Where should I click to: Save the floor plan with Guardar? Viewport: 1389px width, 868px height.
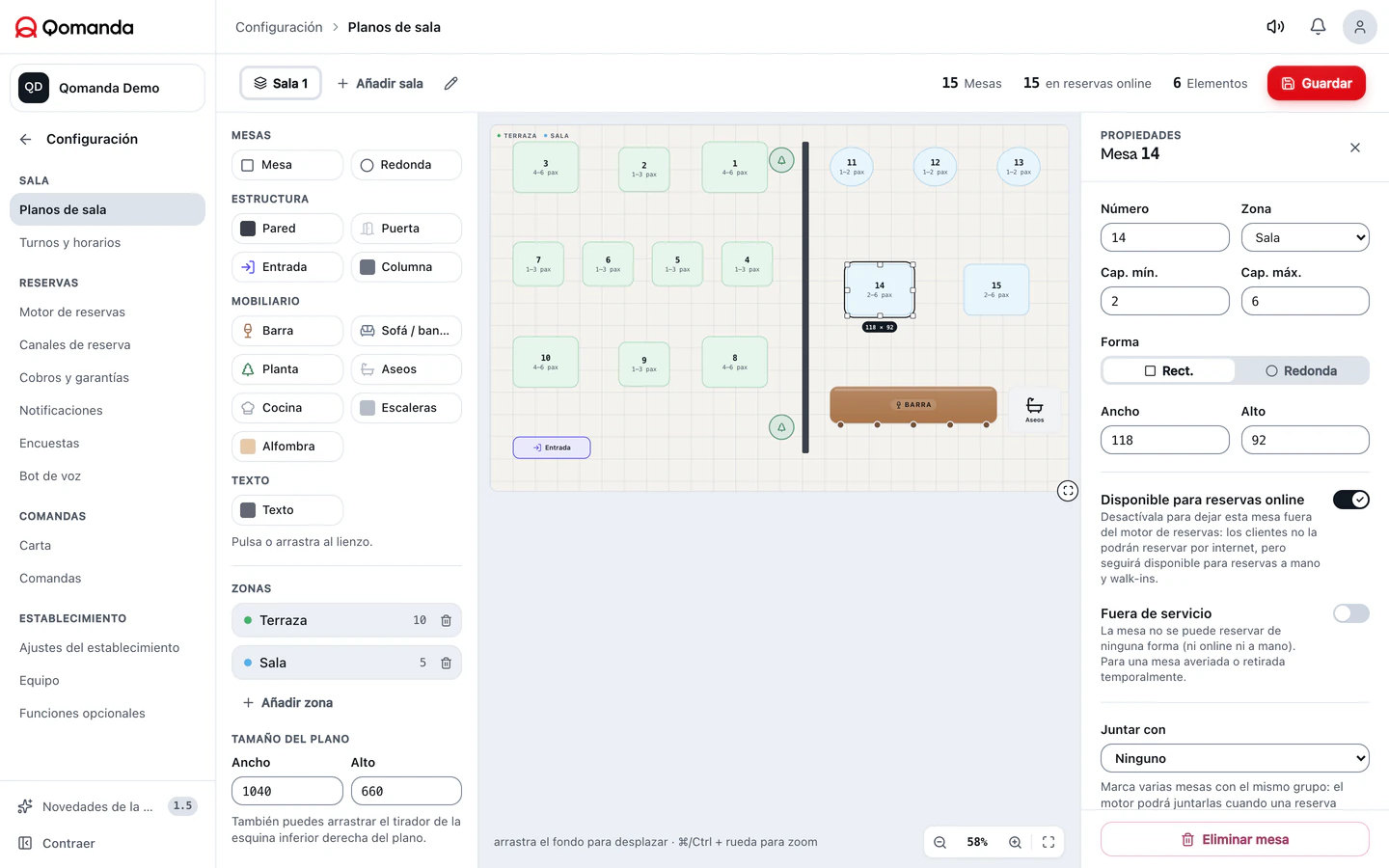(x=1317, y=83)
